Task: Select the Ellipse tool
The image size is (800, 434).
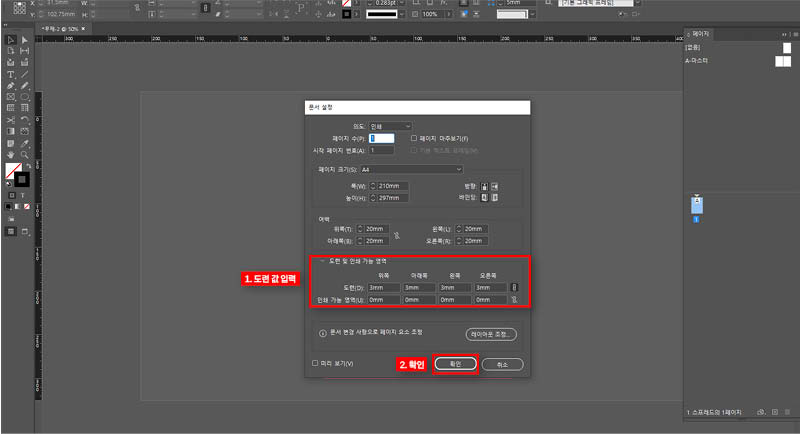Action: coord(24,97)
